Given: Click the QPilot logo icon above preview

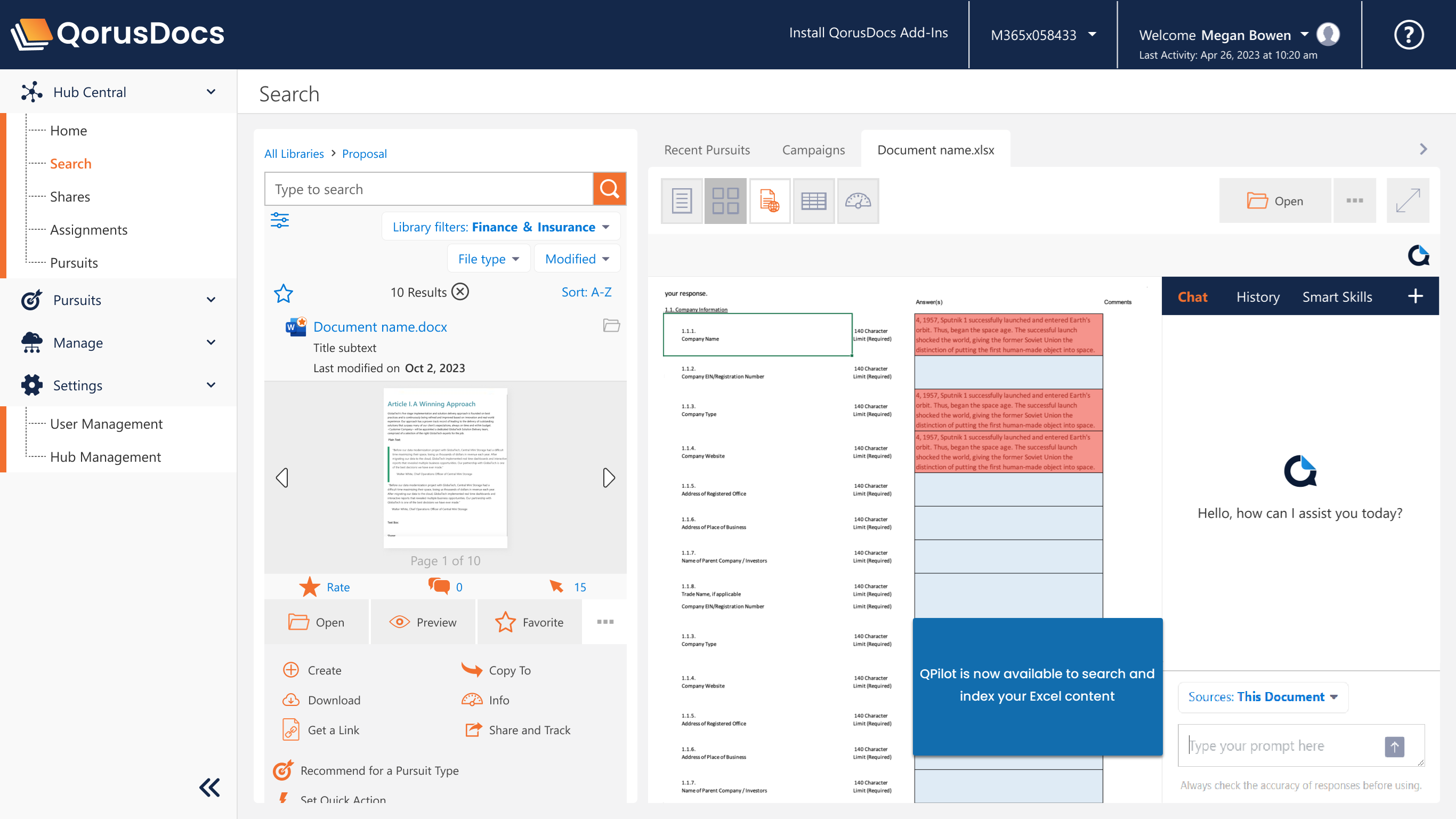Looking at the screenshot, I should click(1418, 255).
